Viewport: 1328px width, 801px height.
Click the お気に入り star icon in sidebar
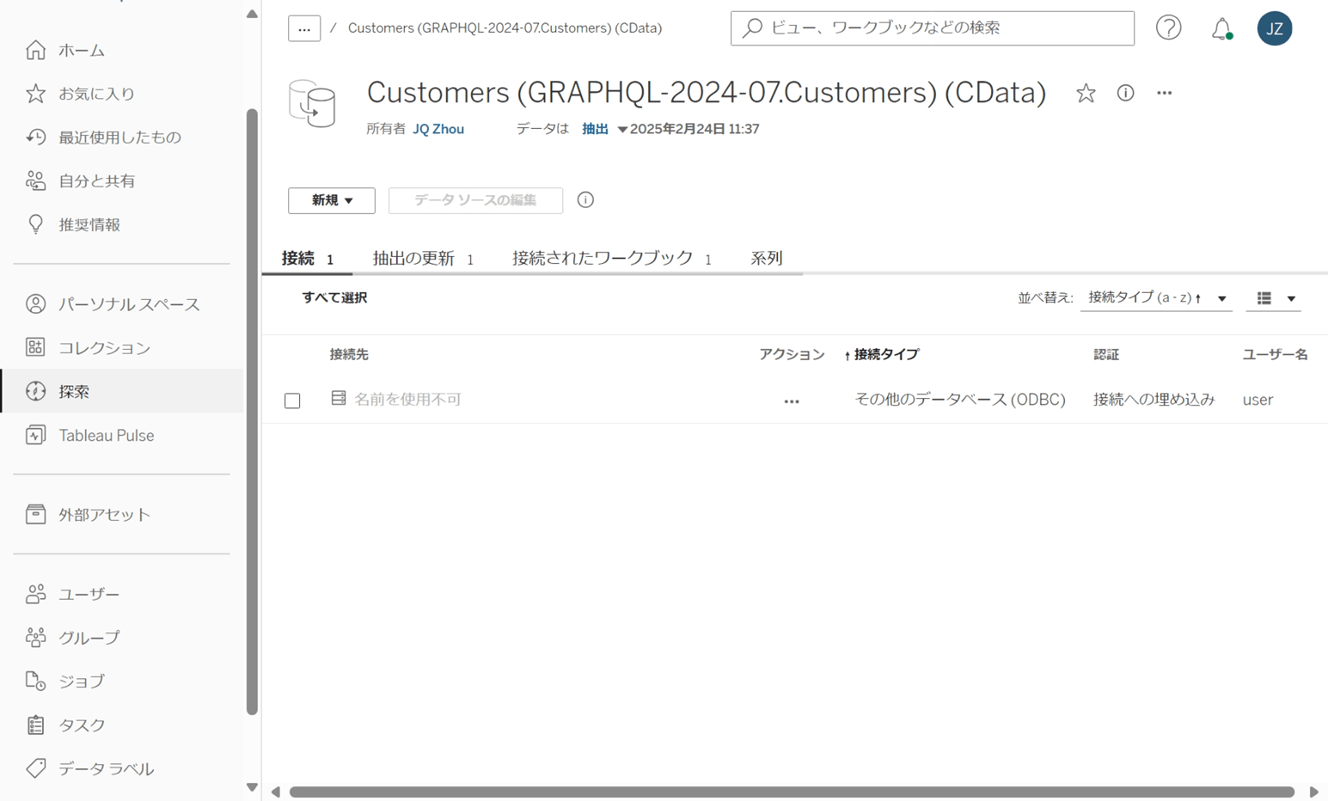pos(36,94)
